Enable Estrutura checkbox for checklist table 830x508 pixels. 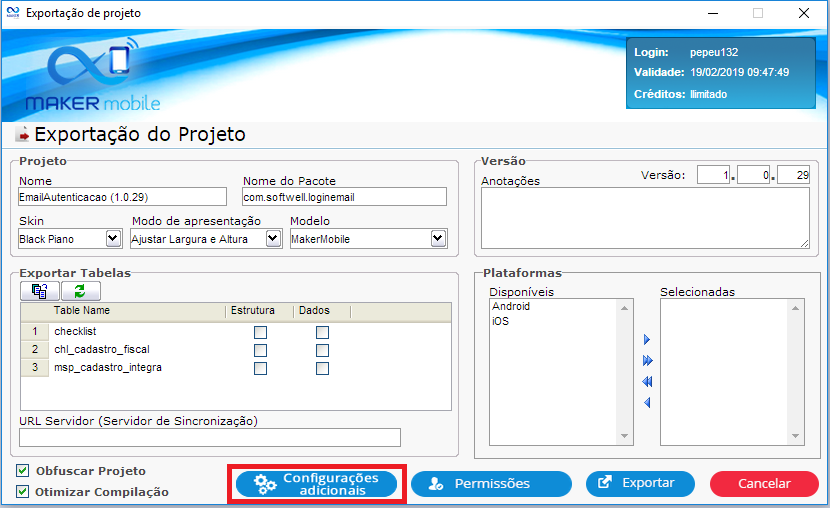(260, 332)
